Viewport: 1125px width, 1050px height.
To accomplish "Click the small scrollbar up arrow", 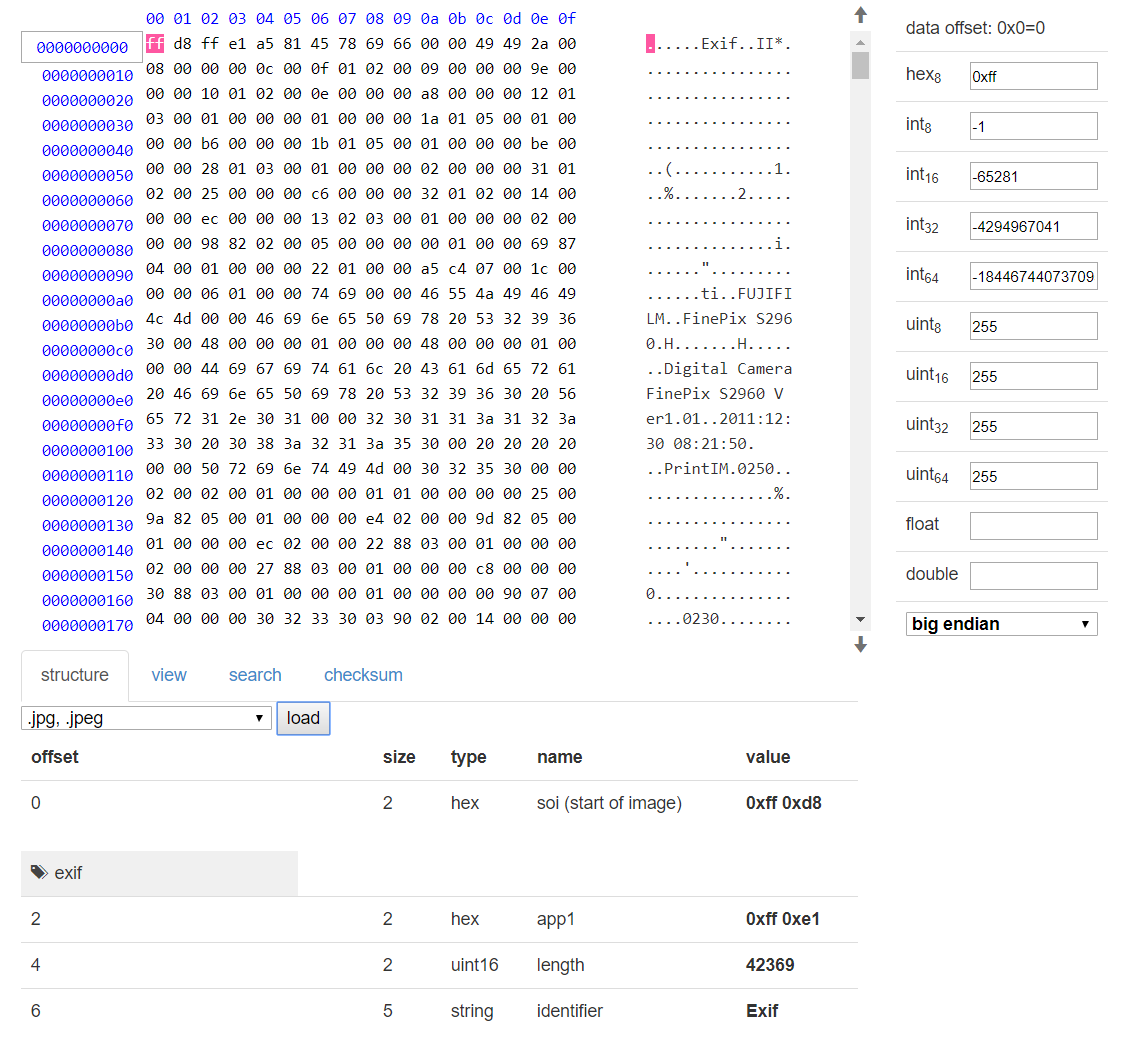I will (x=860, y=43).
